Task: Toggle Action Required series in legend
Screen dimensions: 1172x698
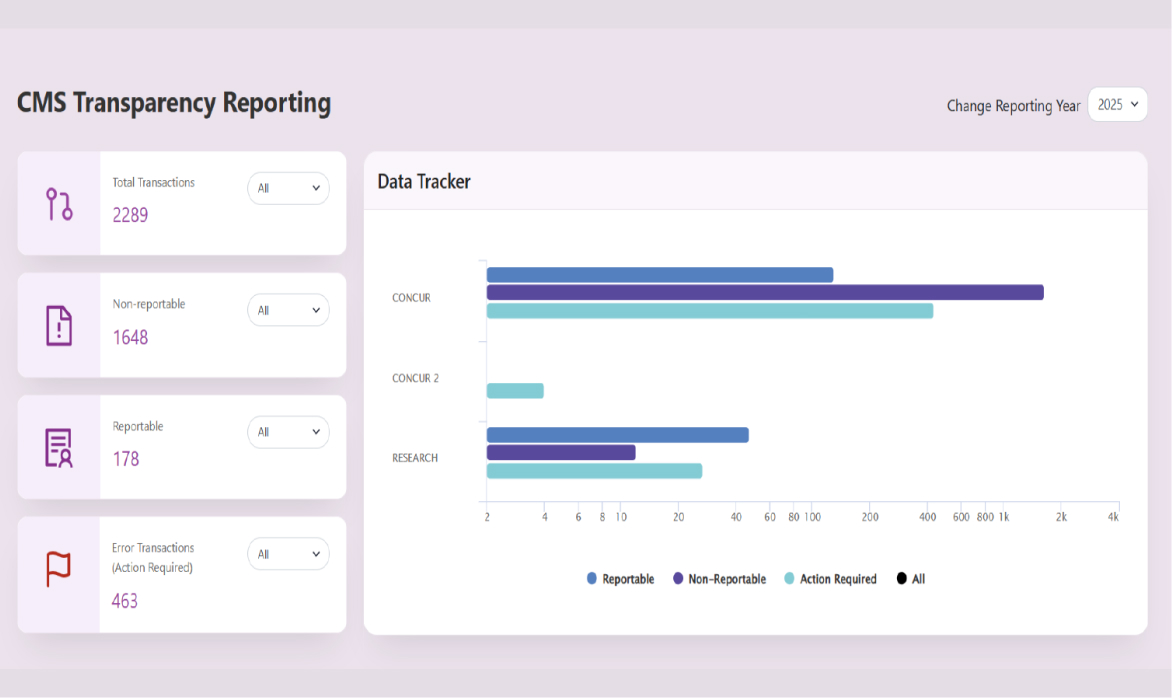Action: [x=830, y=579]
